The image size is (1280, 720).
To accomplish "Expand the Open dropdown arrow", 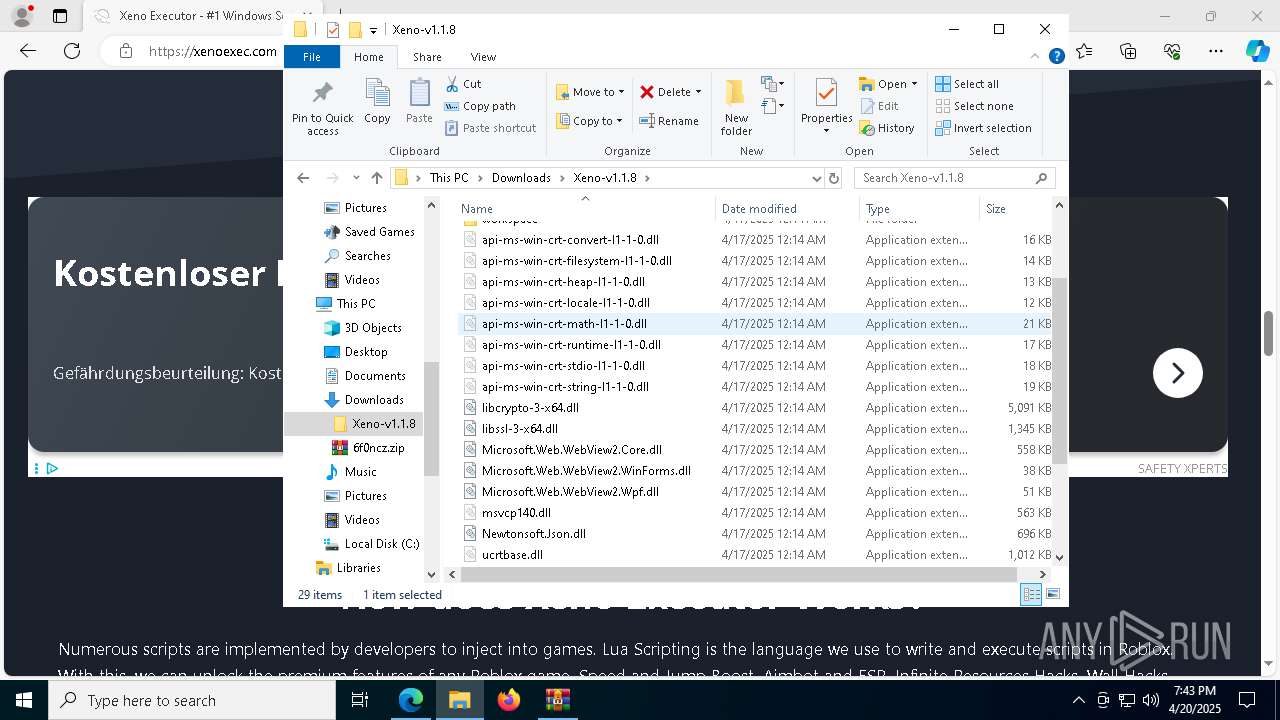I will tap(914, 84).
